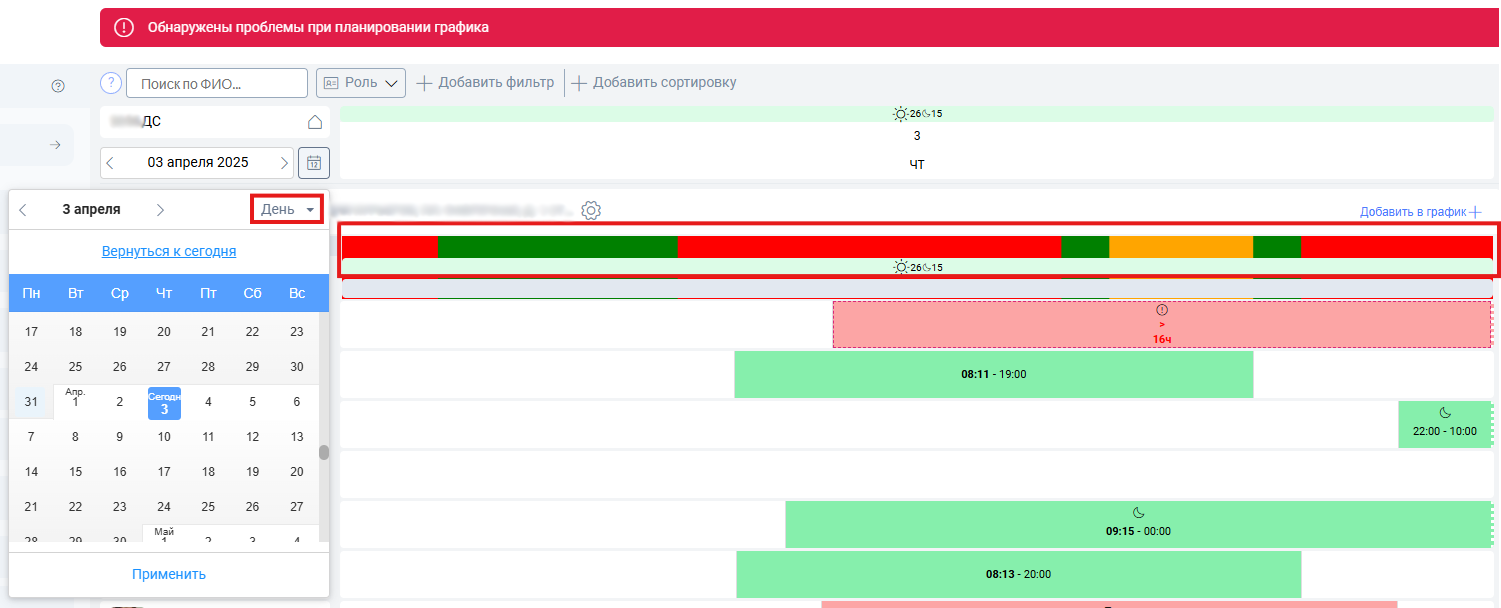Open the Роль filter dropdown

(361, 83)
